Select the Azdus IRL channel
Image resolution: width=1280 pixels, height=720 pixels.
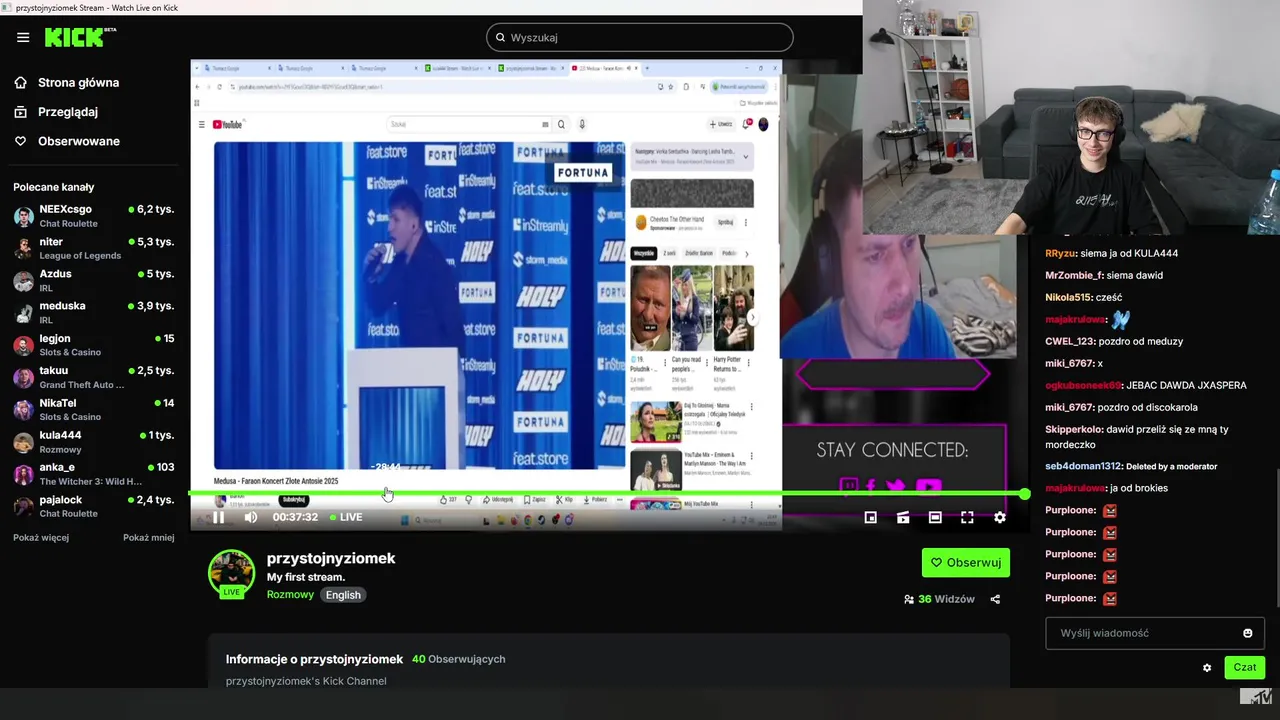tap(94, 280)
